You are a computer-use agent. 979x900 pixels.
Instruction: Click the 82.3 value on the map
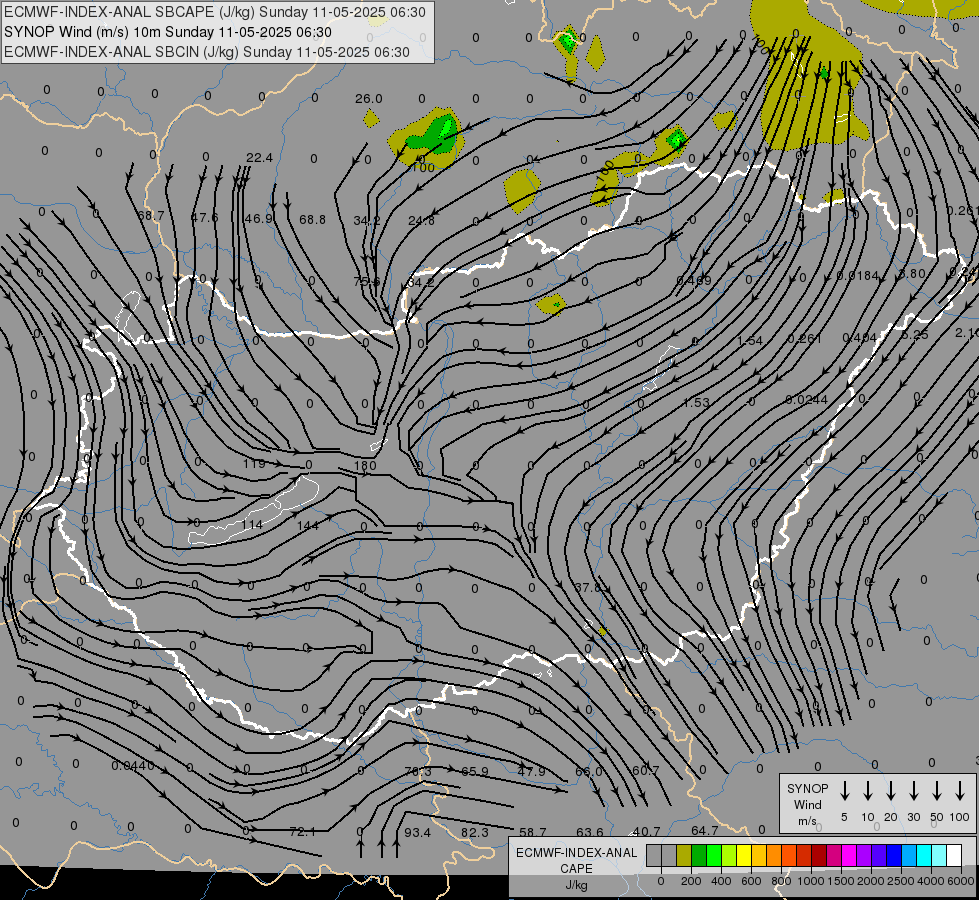pos(475,833)
